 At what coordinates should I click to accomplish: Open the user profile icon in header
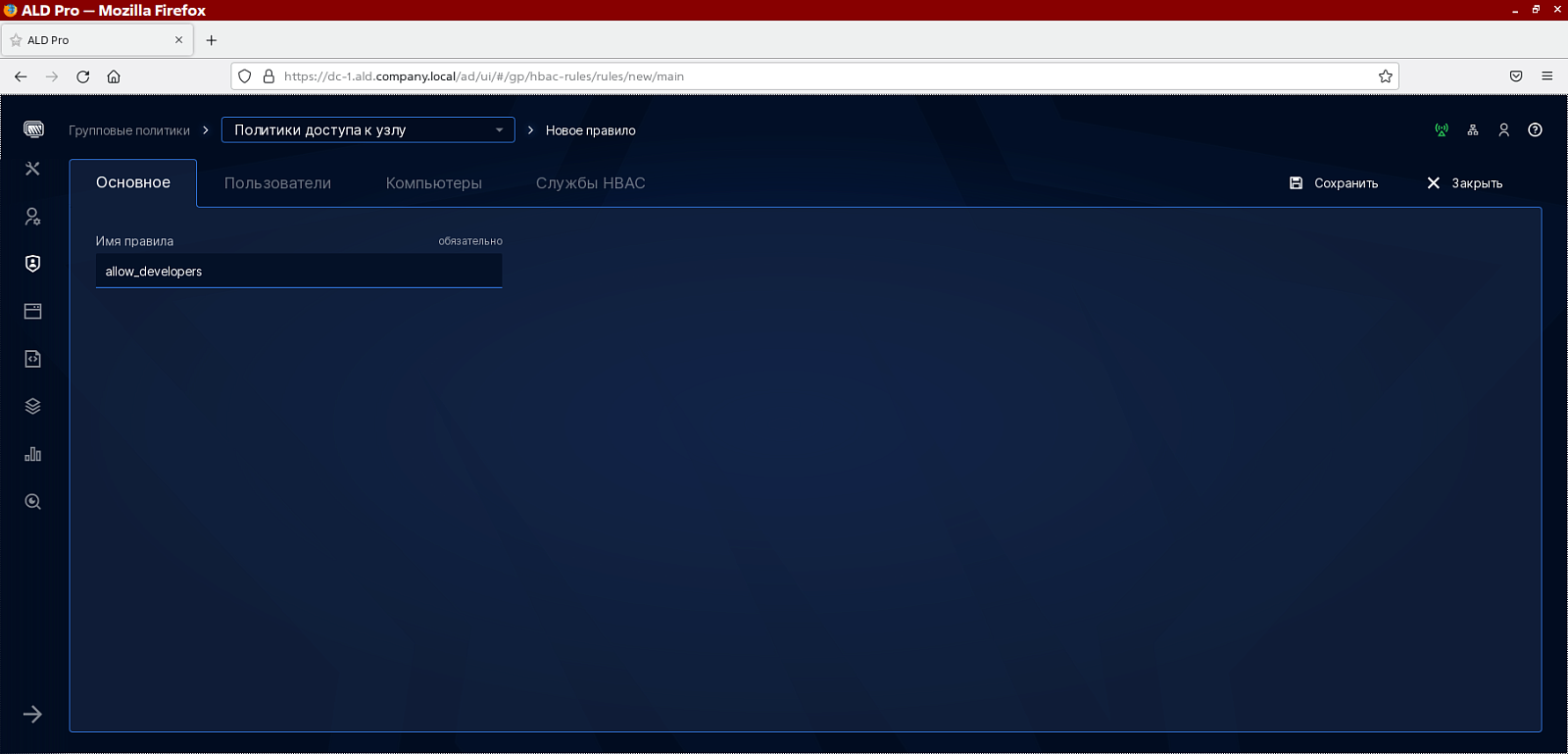pos(1503,129)
